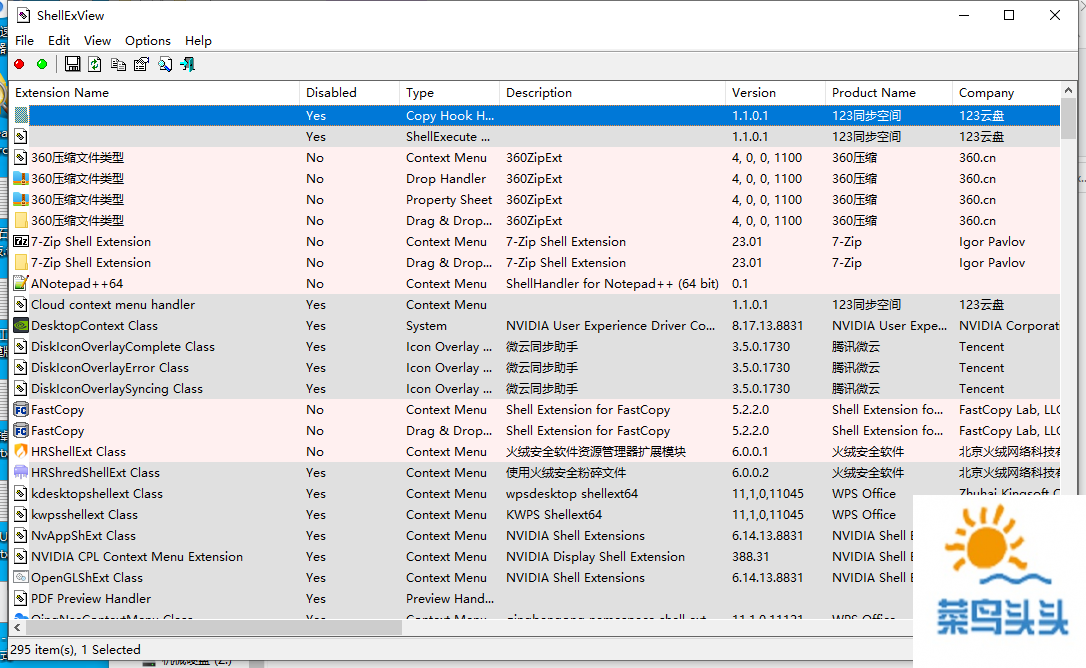
Task: Sort by the Type column header
Action: (449, 93)
